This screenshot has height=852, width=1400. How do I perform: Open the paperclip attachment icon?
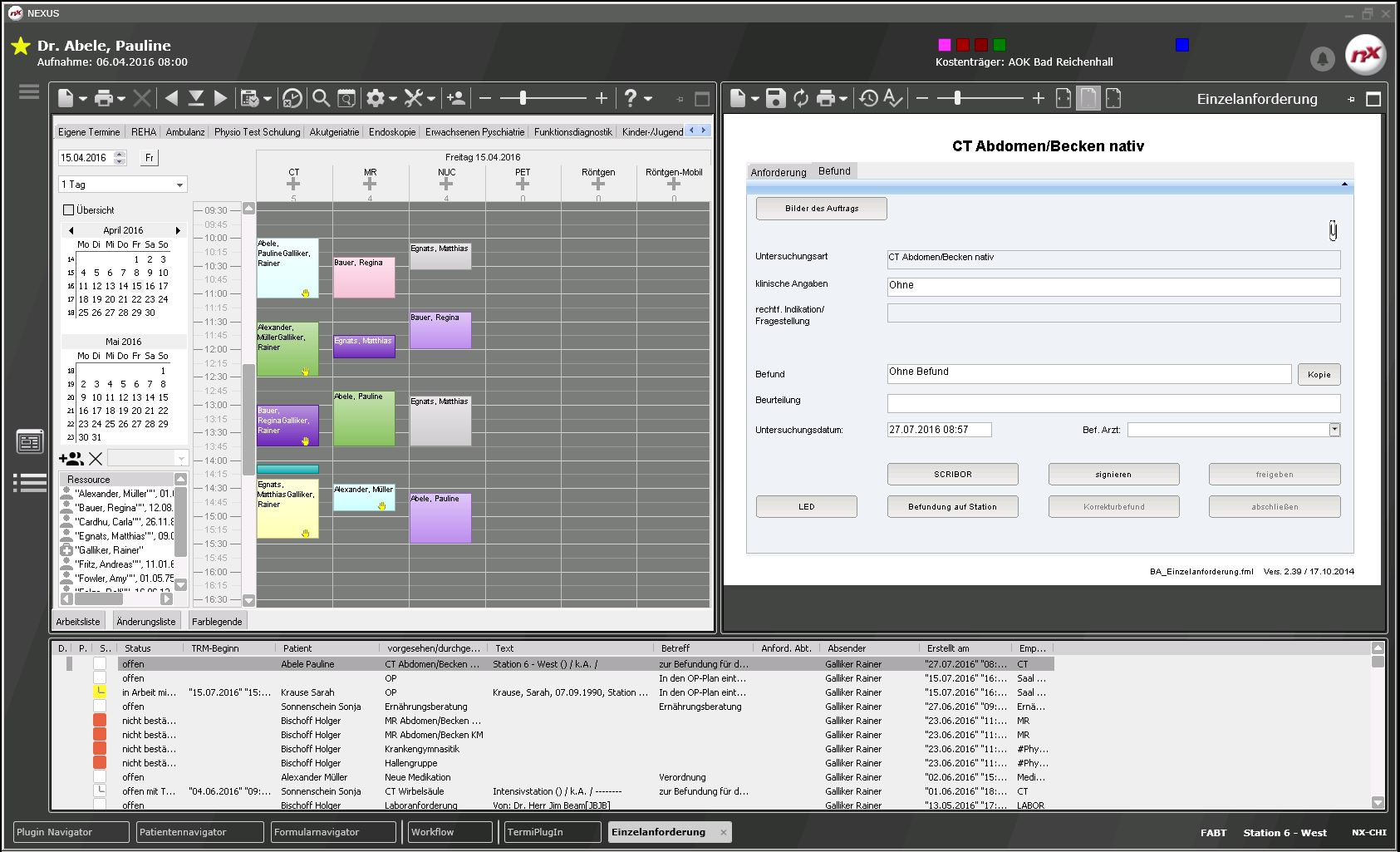coord(1333,230)
